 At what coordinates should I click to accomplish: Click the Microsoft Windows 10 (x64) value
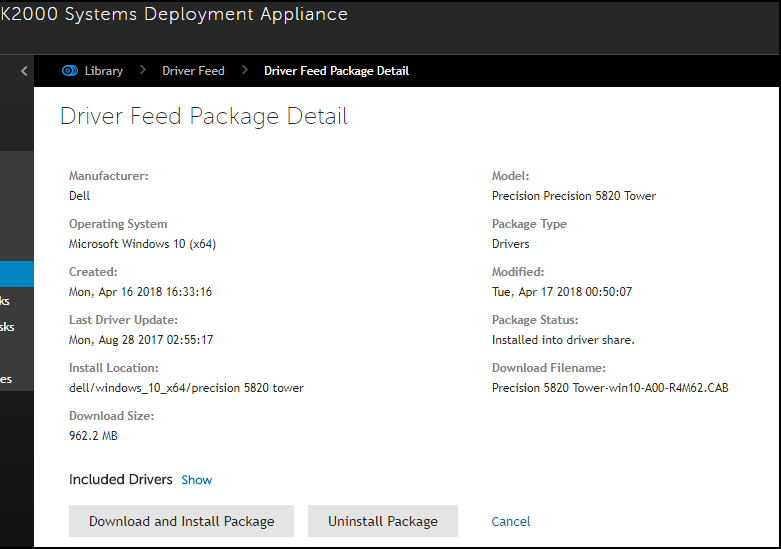pyautogui.click(x=142, y=244)
